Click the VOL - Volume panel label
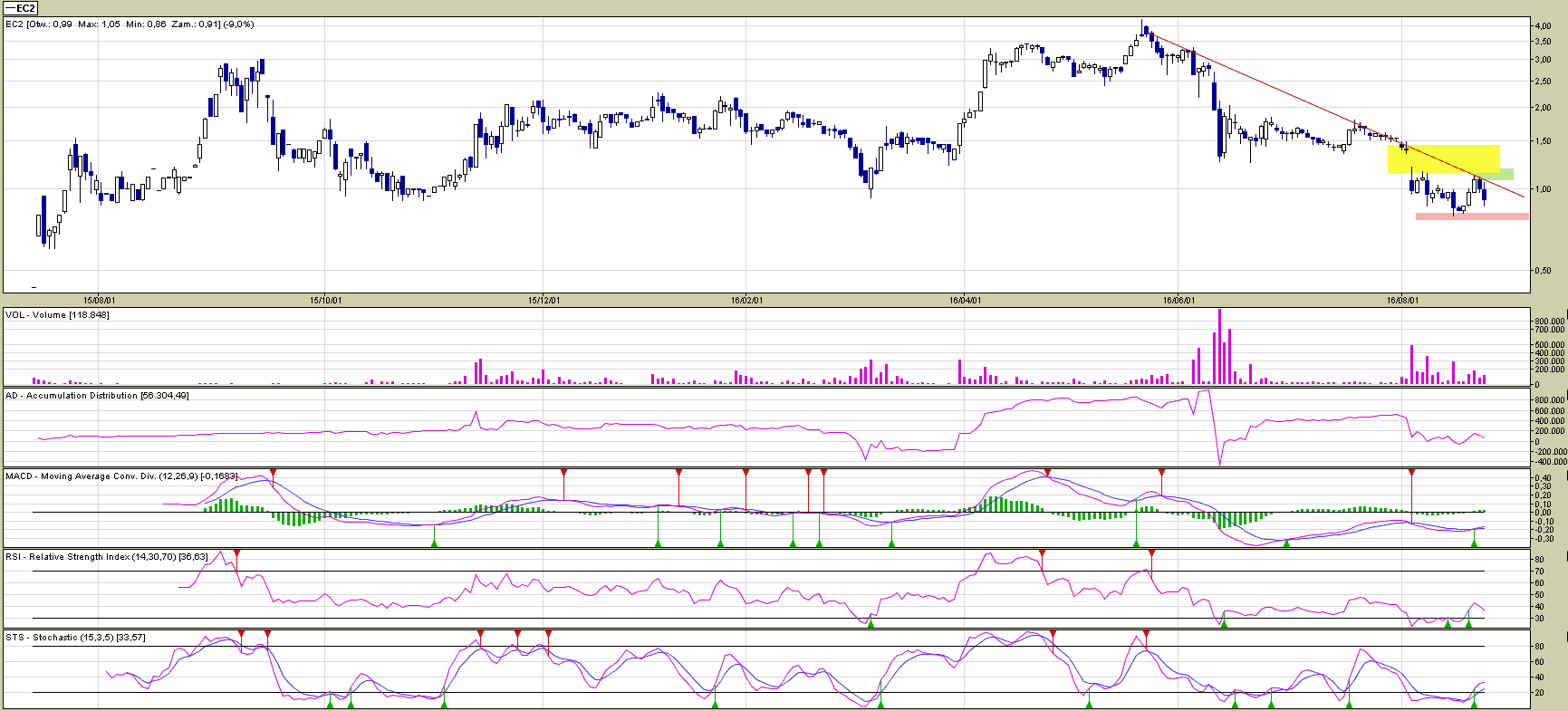1568x711 pixels. coord(56,315)
